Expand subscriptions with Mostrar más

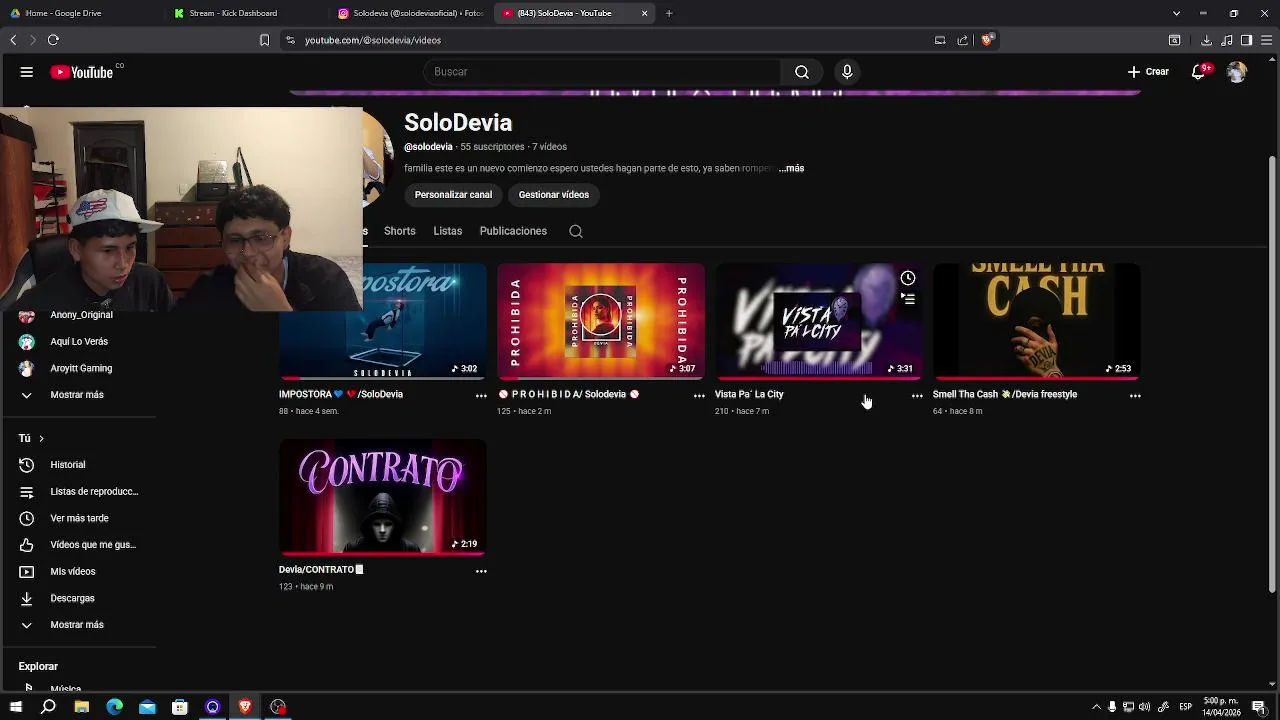[x=78, y=395]
